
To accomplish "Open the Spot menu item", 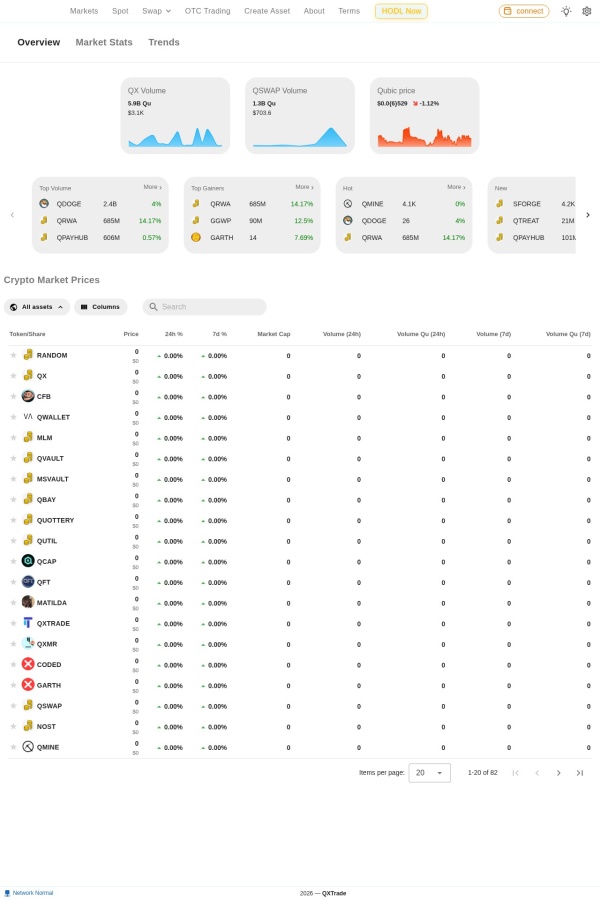I will [120, 11].
